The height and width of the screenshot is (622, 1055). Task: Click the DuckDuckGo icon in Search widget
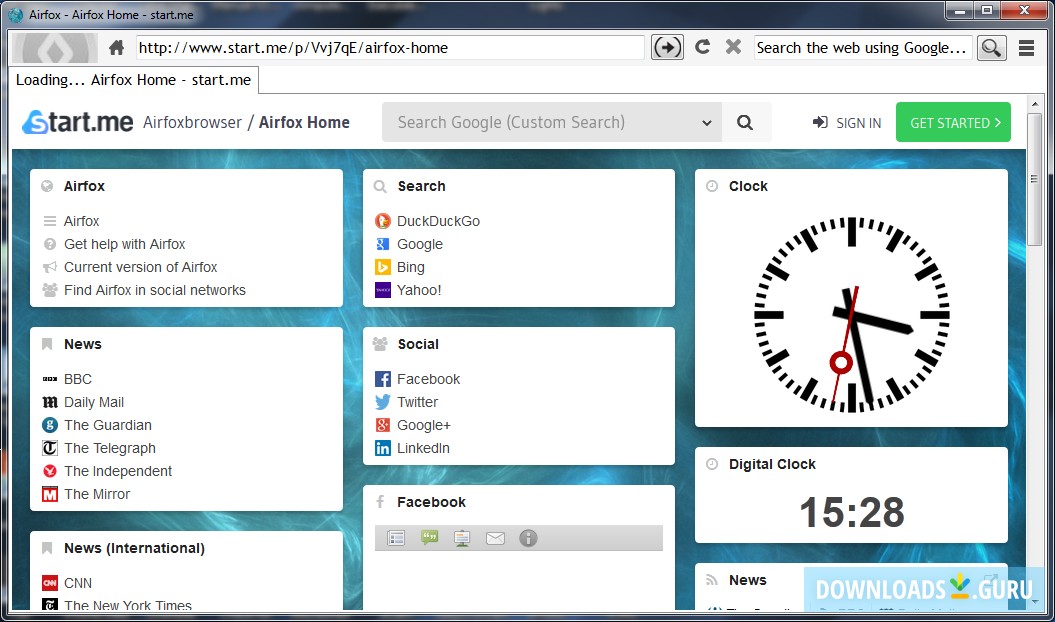383,221
